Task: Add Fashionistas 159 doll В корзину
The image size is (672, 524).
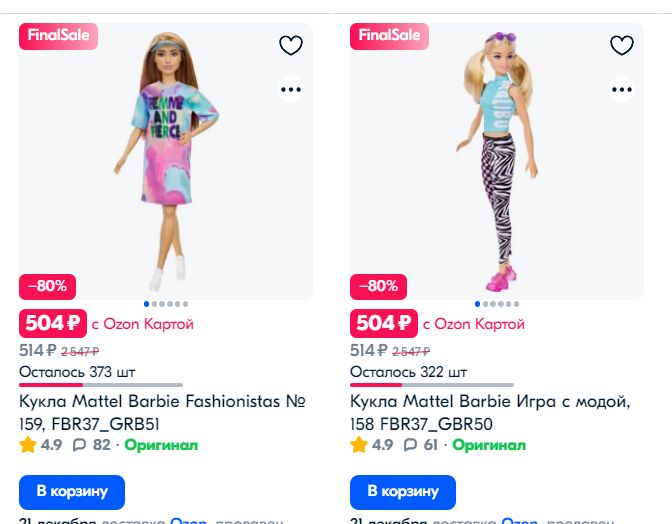Action: [72, 492]
